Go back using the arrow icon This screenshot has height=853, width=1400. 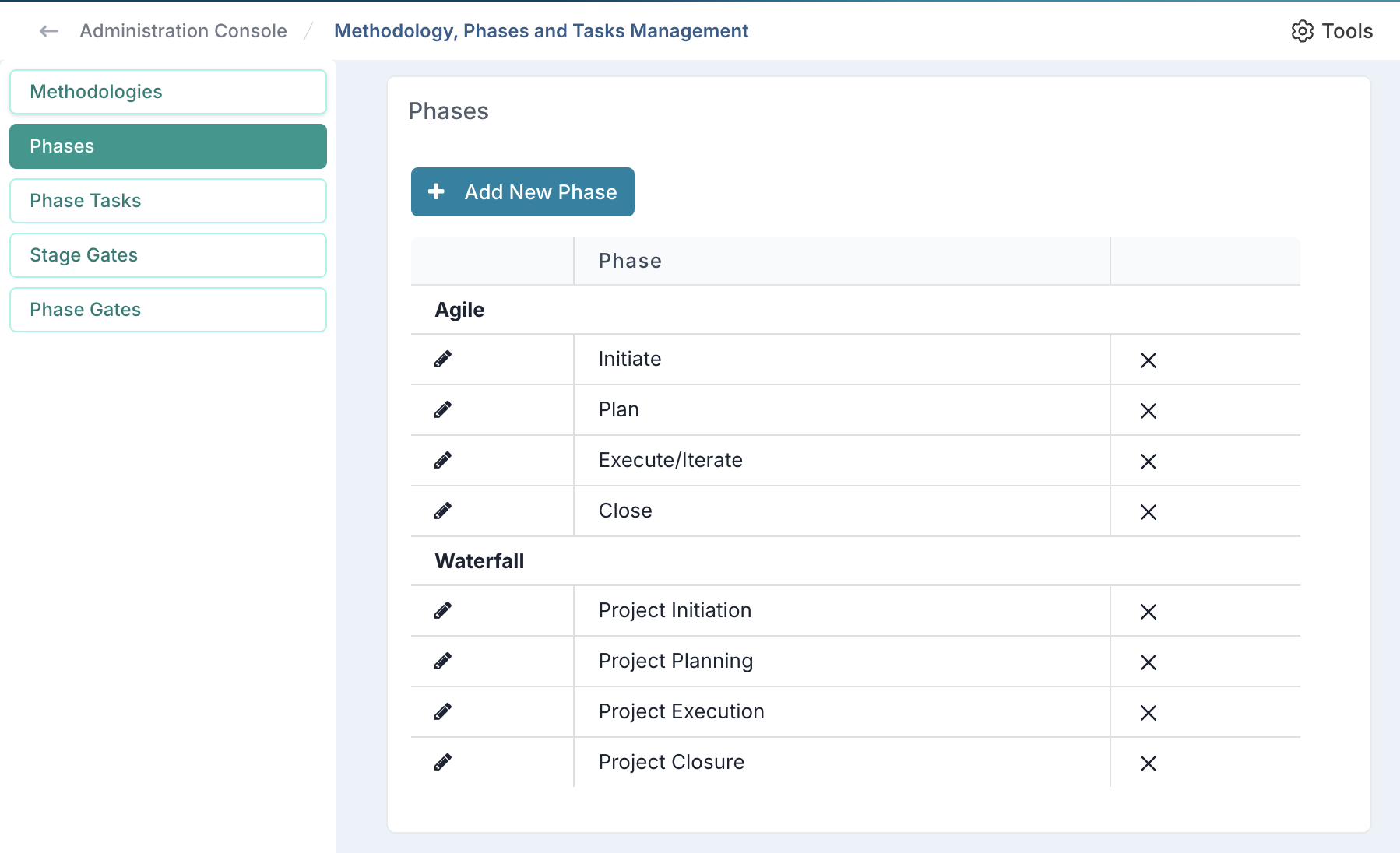coord(49,31)
